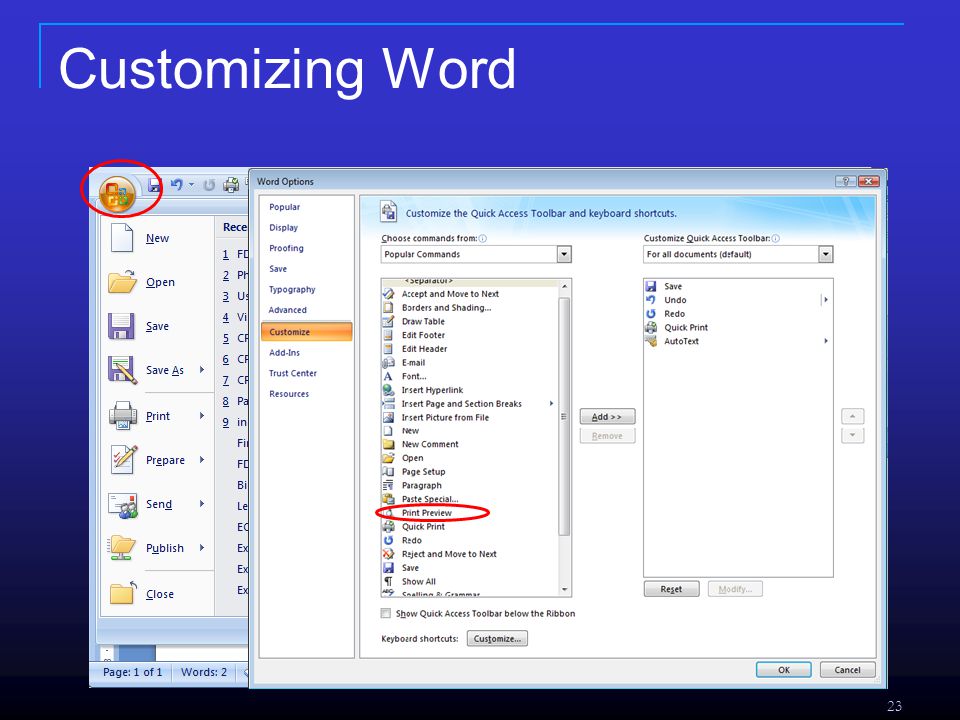The width and height of the screenshot is (960, 720).
Task: Select the Insert Hyperlink command icon
Action: coord(388,390)
